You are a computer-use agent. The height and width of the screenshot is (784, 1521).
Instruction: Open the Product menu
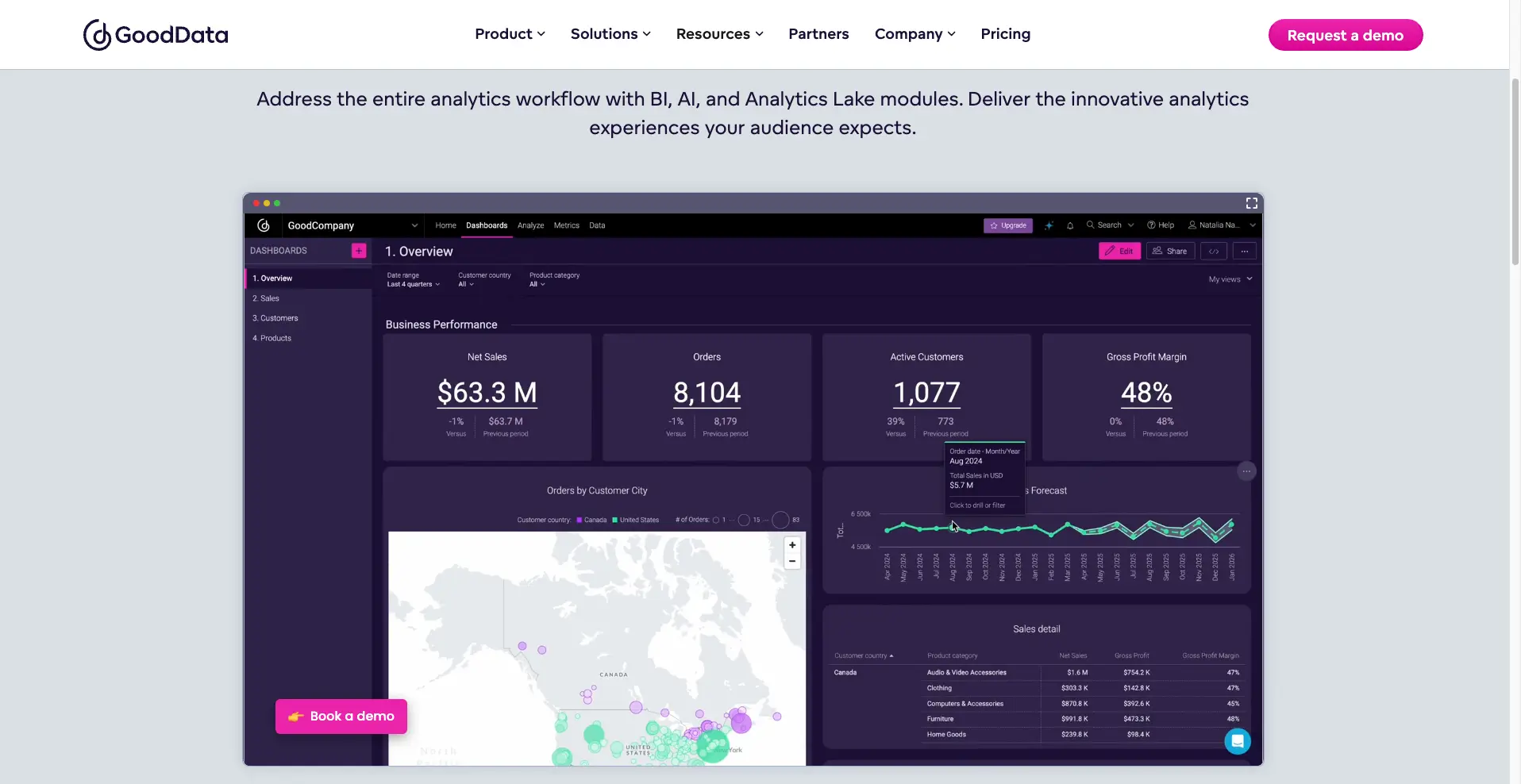tap(510, 34)
